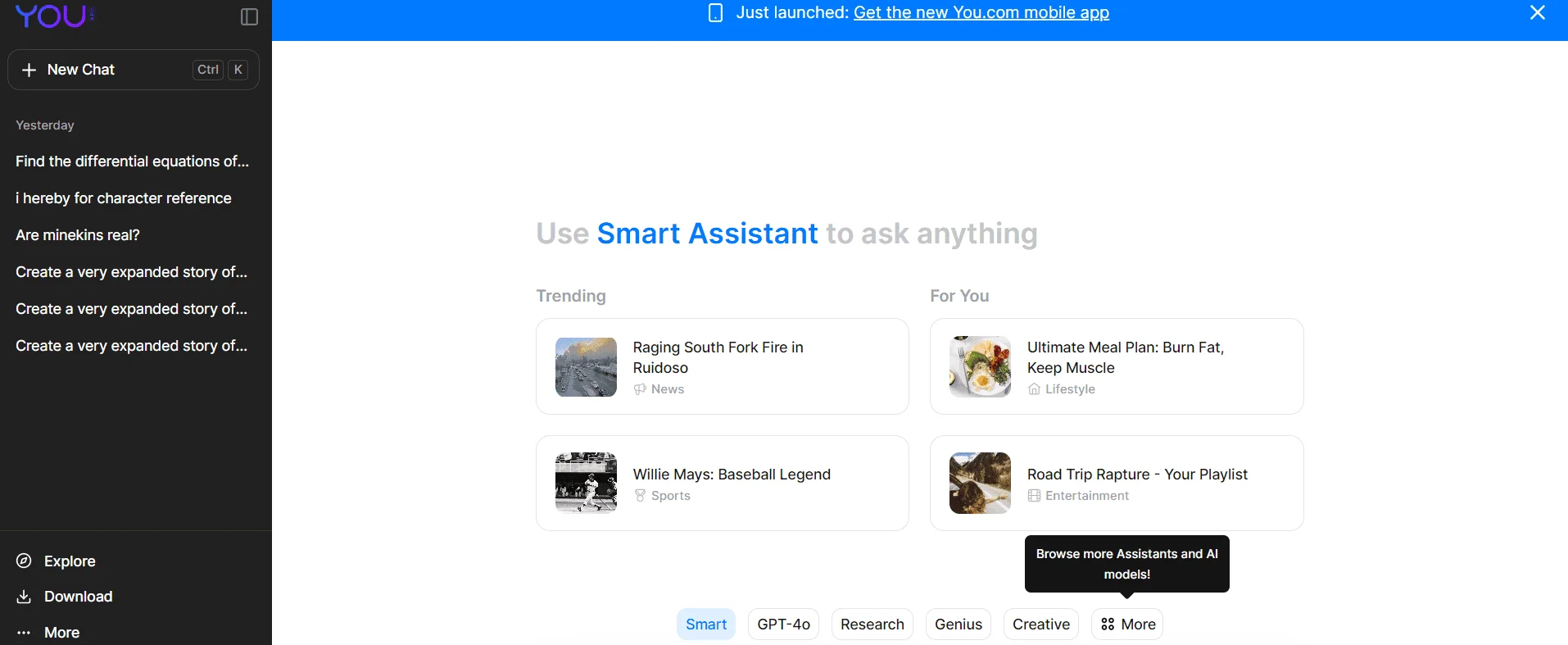Image resolution: width=1568 pixels, height=645 pixels.
Task: Click the K shortcut key badge
Action: (238, 70)
